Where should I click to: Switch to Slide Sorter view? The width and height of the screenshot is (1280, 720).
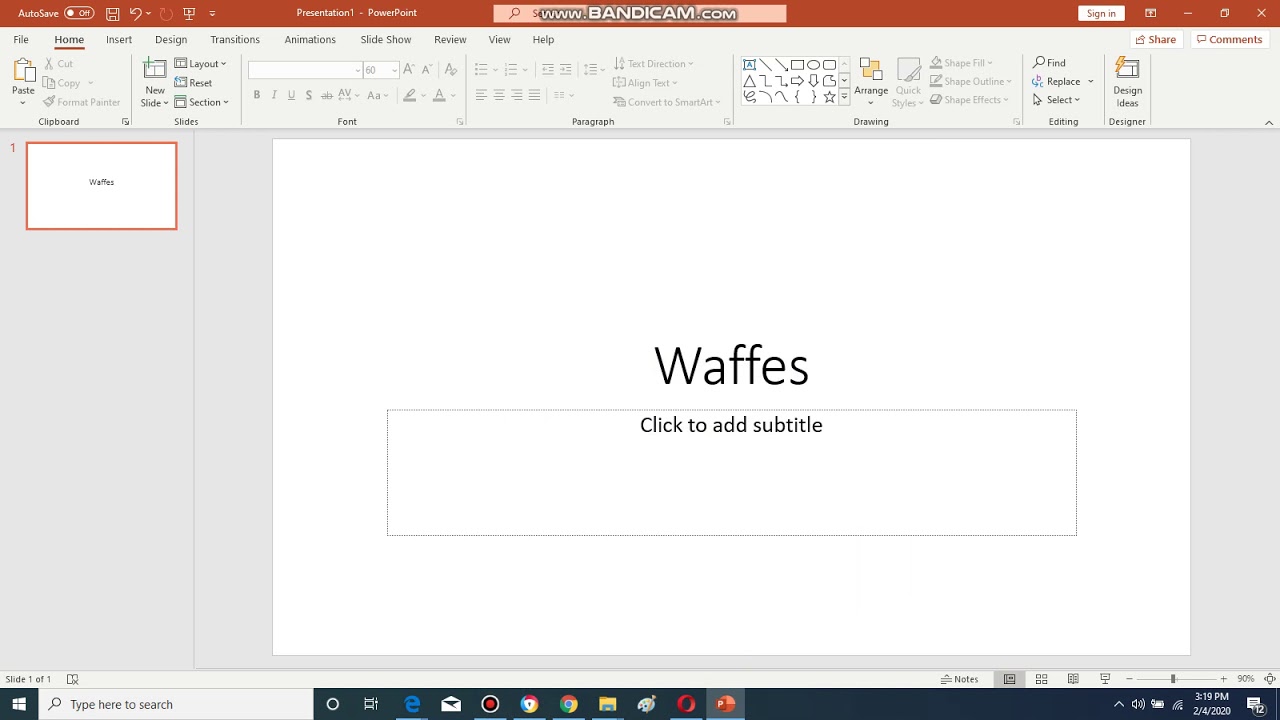coord(1041,679)
